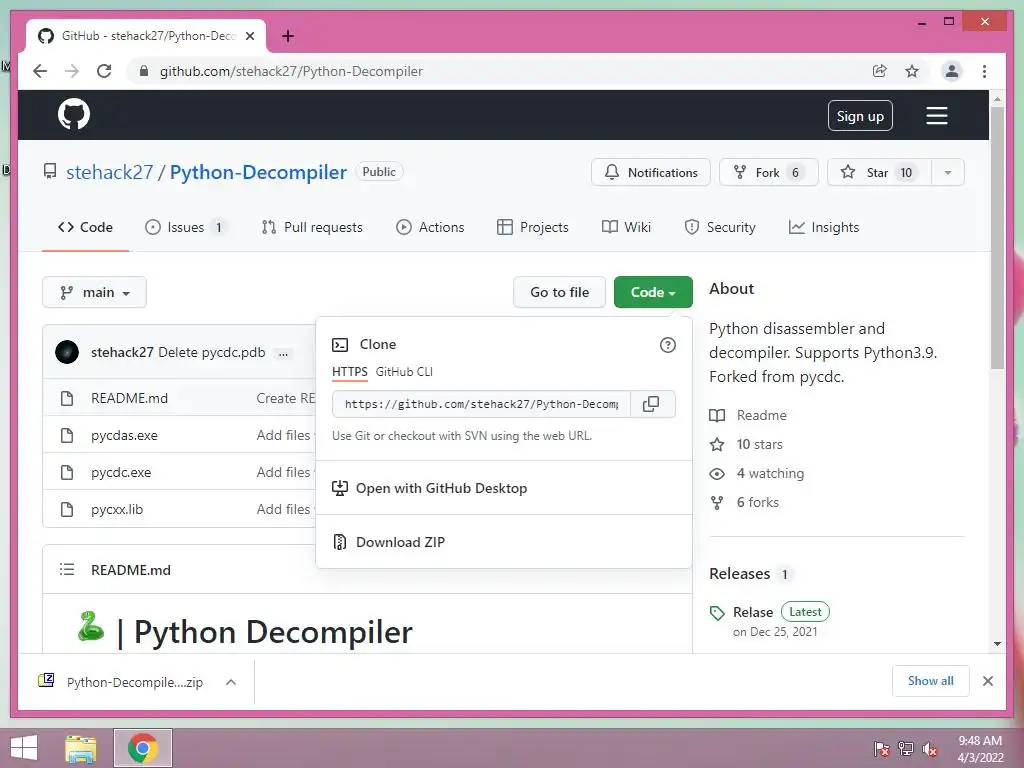
Task: Click the clone help question mark icon
Action: coord(667,345)
